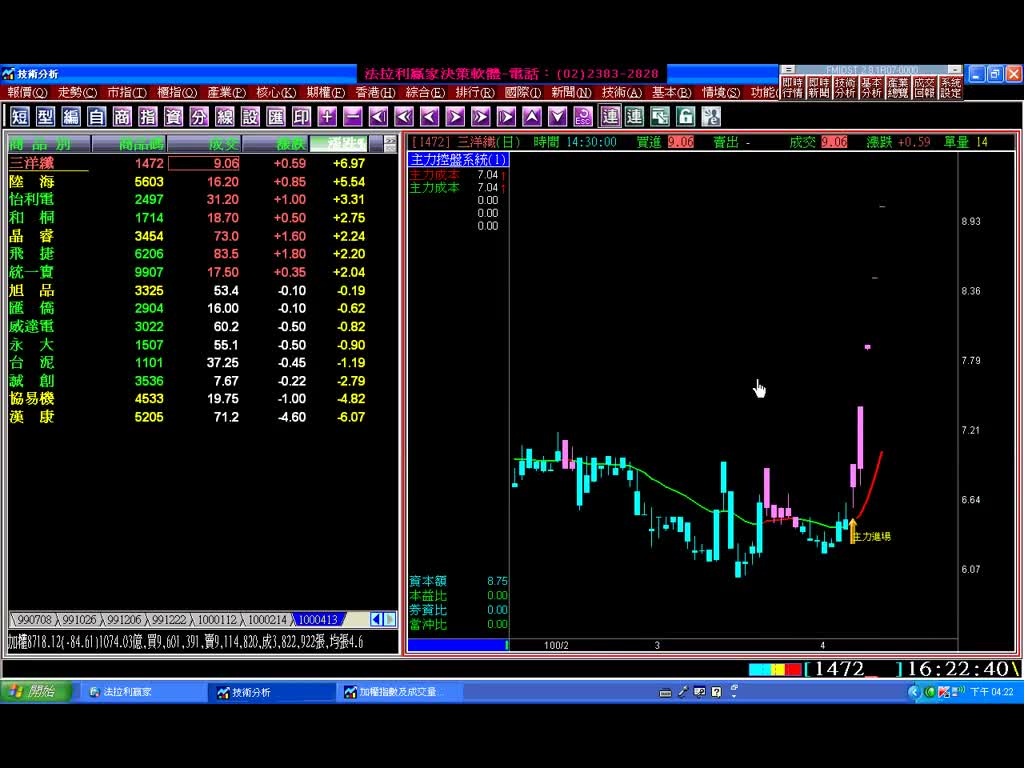Open the 設 (settings) toolbar icon
This screenshot has width=1024, height=768.
250,117
